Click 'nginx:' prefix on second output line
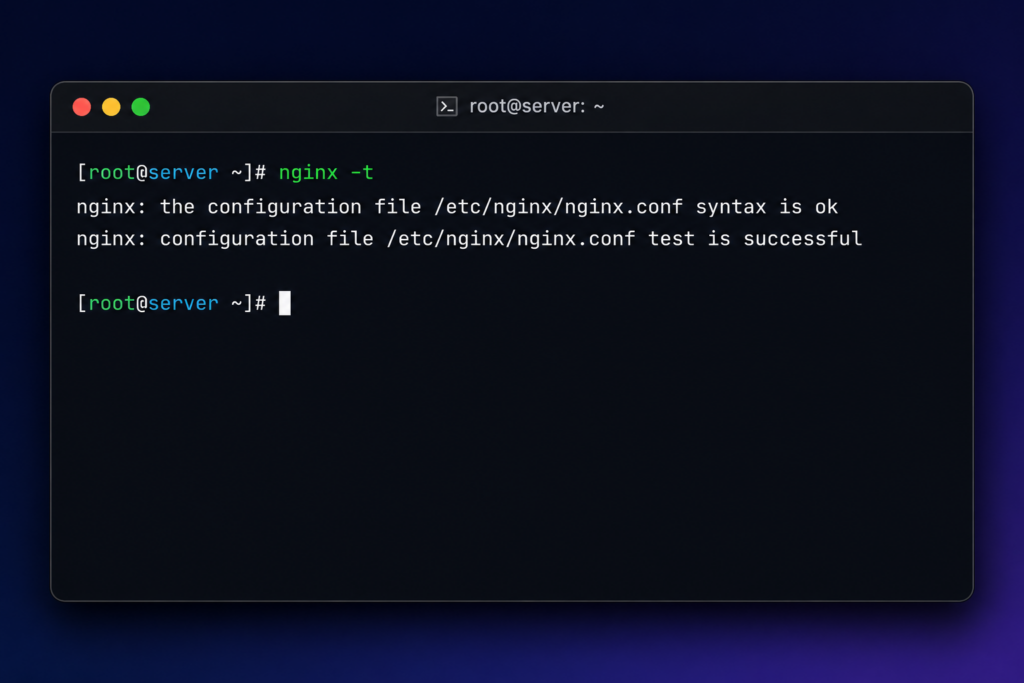1024x683 pixels. pos(112,240)
